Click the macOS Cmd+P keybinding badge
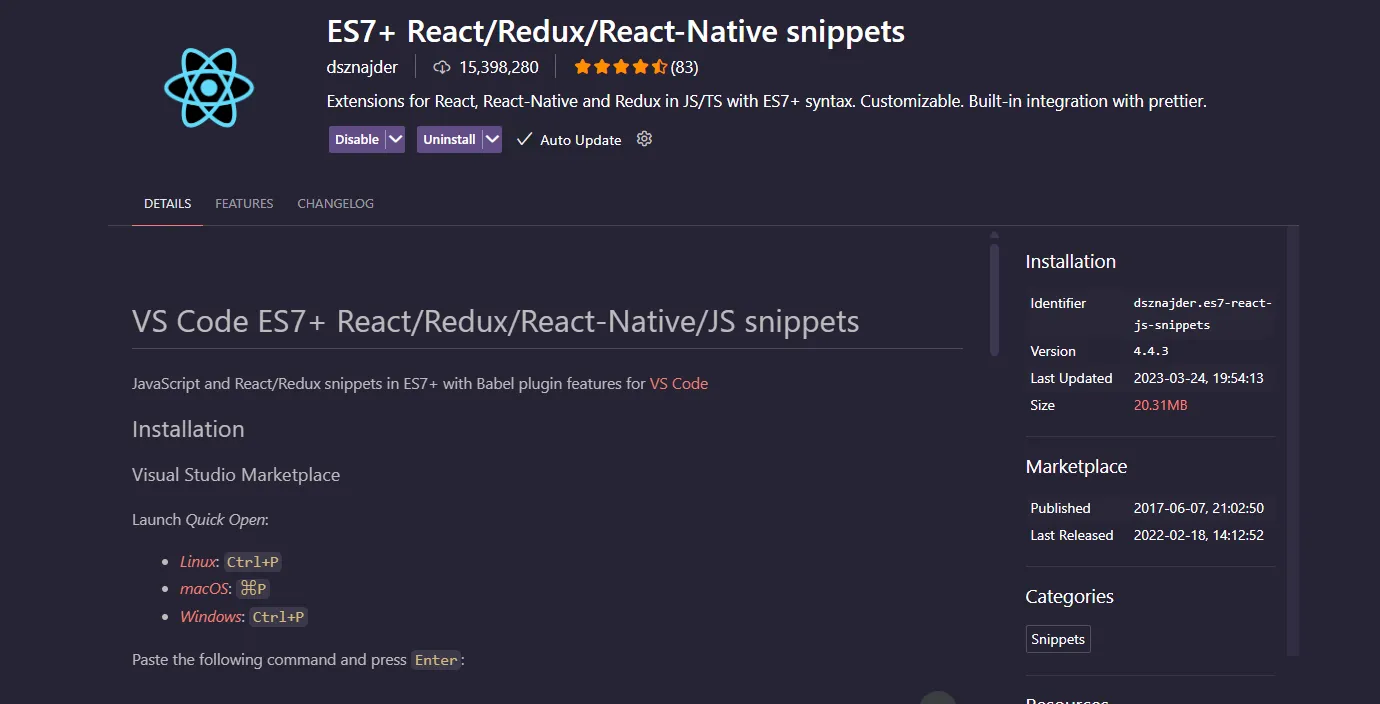This screenshot has width=1380, height=704. [x=253, y=589]
